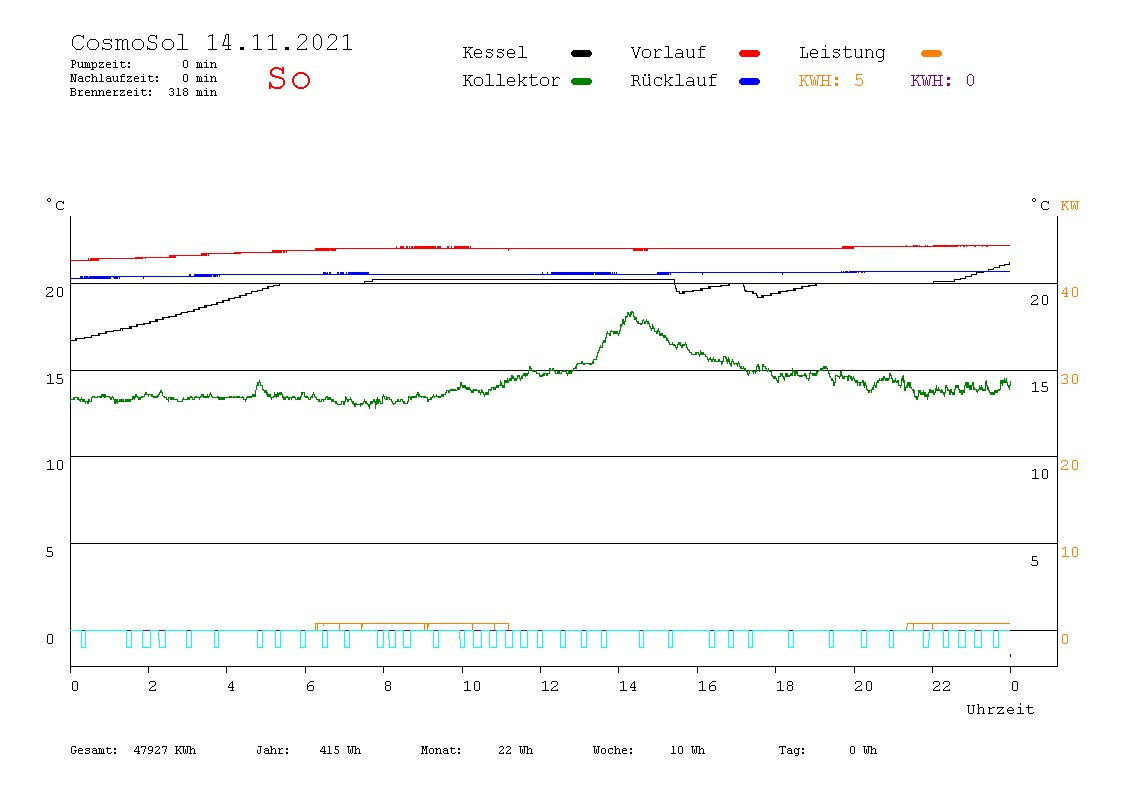Image resolution: width=1148 pixels, height=812 pixels.
Task: Click the 'Leistung' legend label
Action: coord(842,53)
